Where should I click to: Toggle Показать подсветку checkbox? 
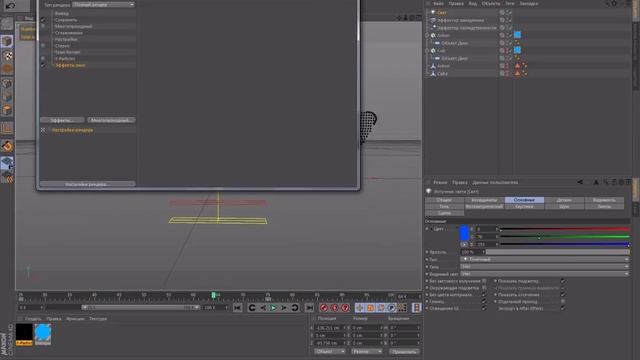click(563, 281)
